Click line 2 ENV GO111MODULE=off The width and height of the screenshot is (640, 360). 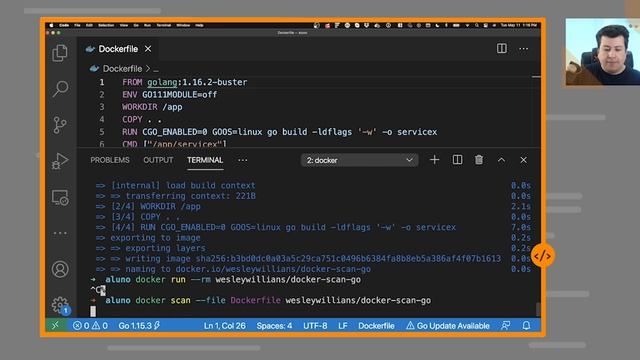click(169, 95)
